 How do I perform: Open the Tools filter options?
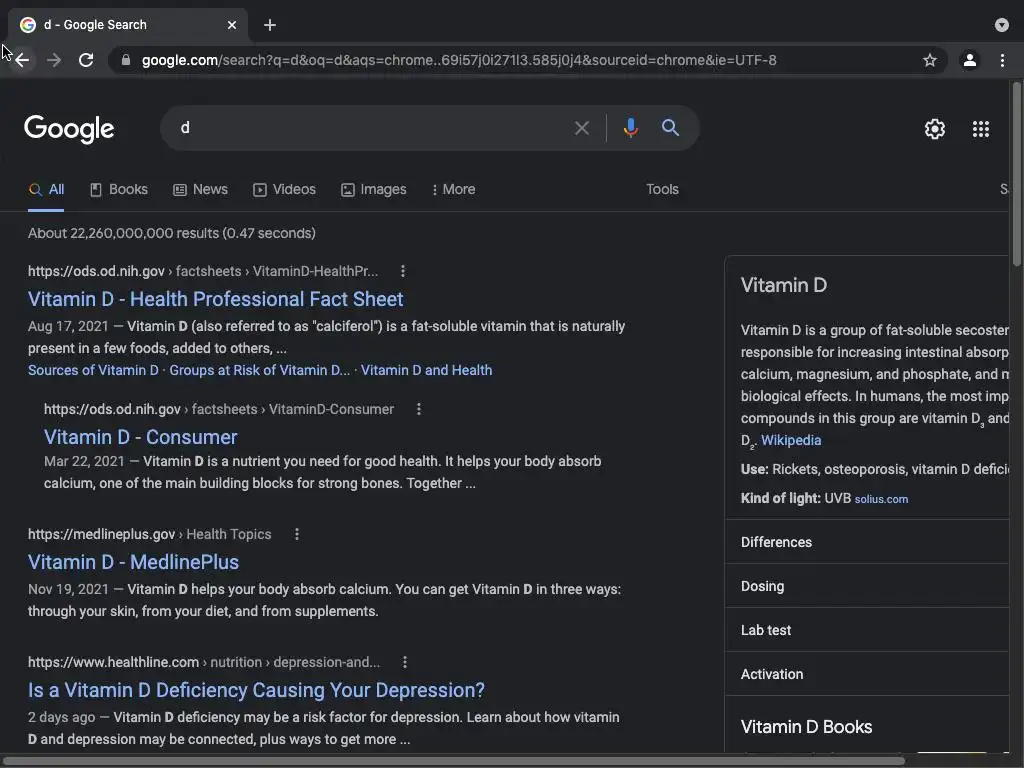pyautogui.click(x=662, y=189)
